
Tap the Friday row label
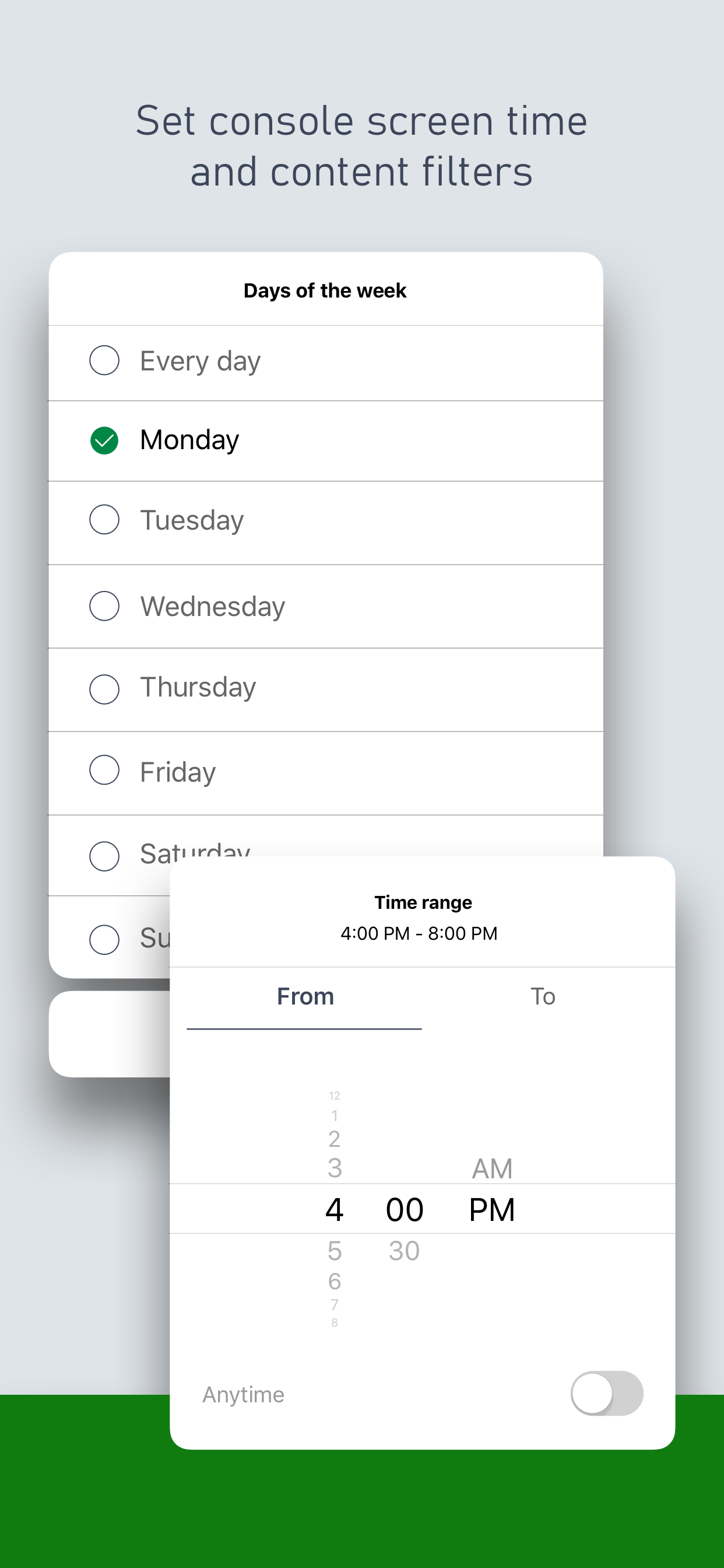[178, 772]
